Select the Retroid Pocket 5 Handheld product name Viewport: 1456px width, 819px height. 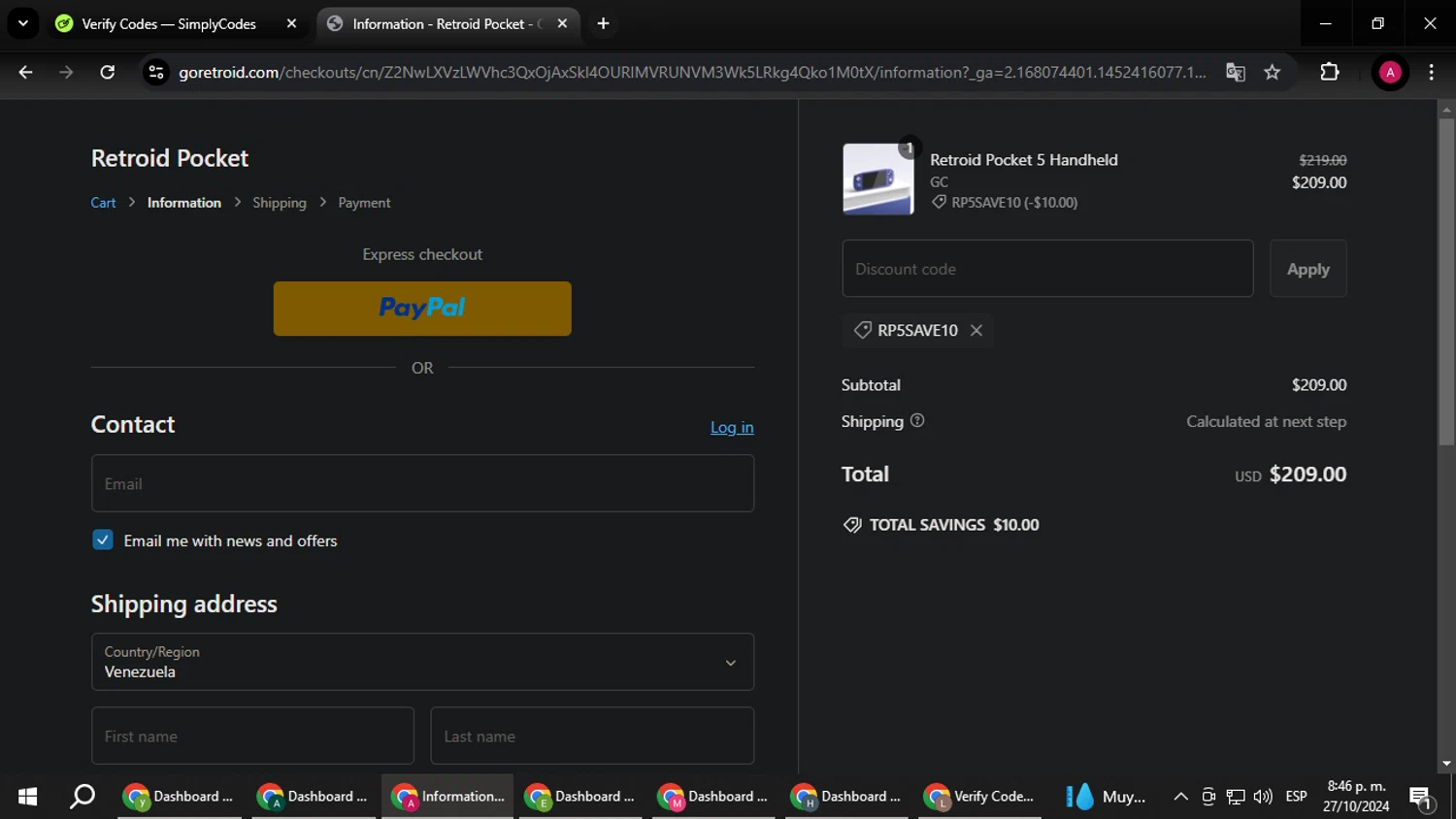[x=1024, y=160]
